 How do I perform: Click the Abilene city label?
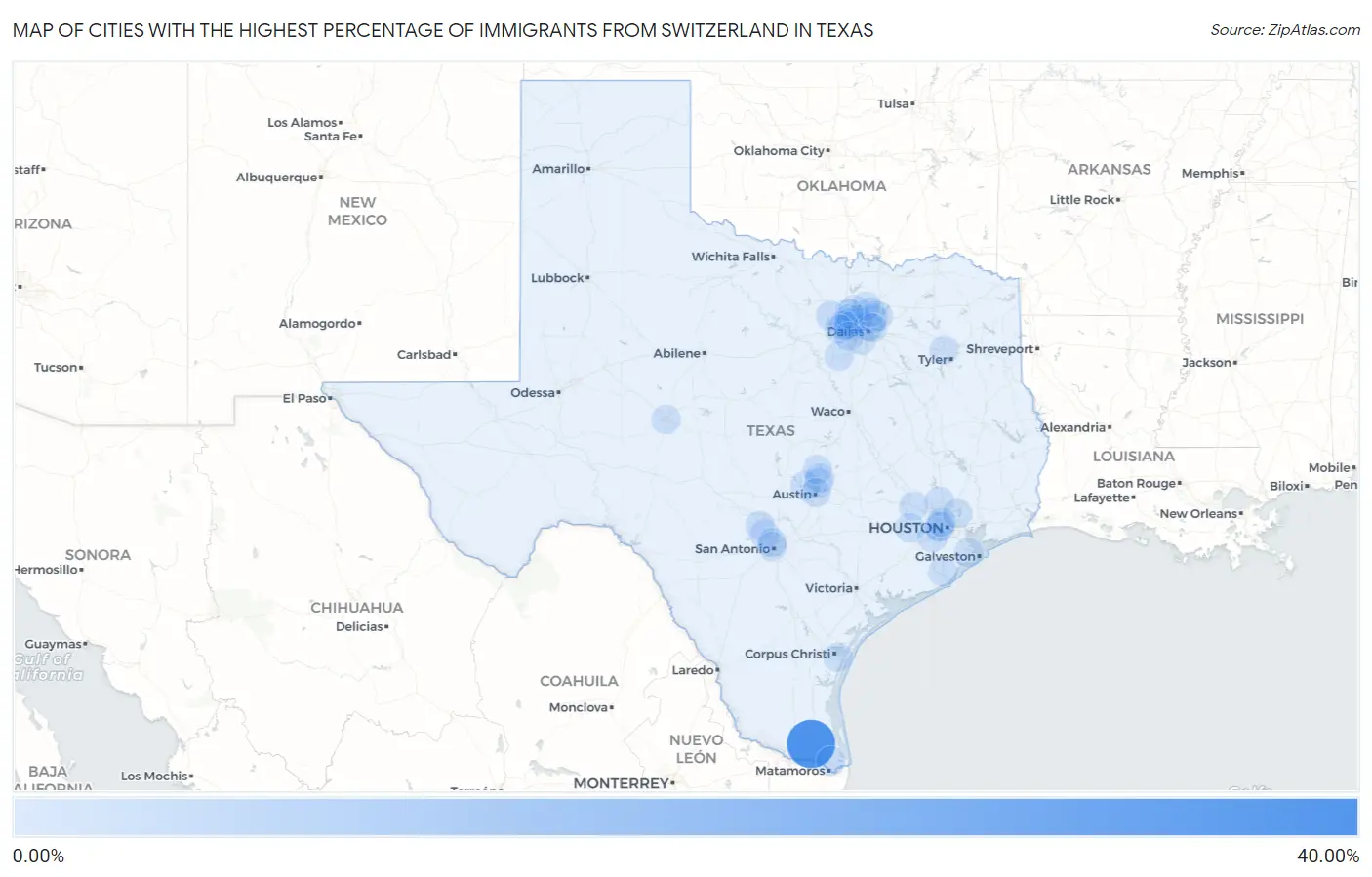point(677,353)
